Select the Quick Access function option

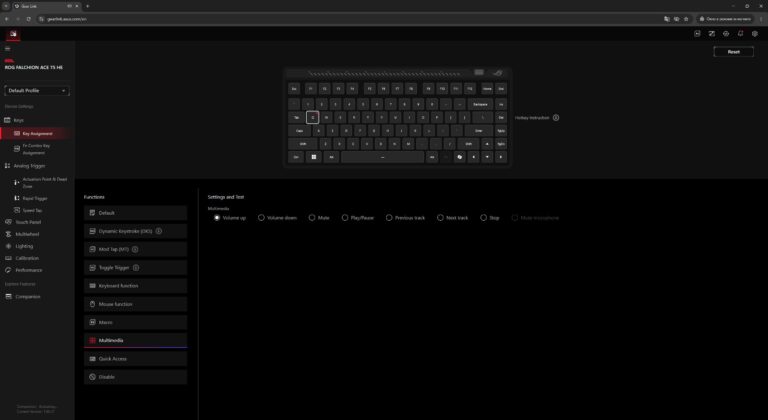(135, 359)
